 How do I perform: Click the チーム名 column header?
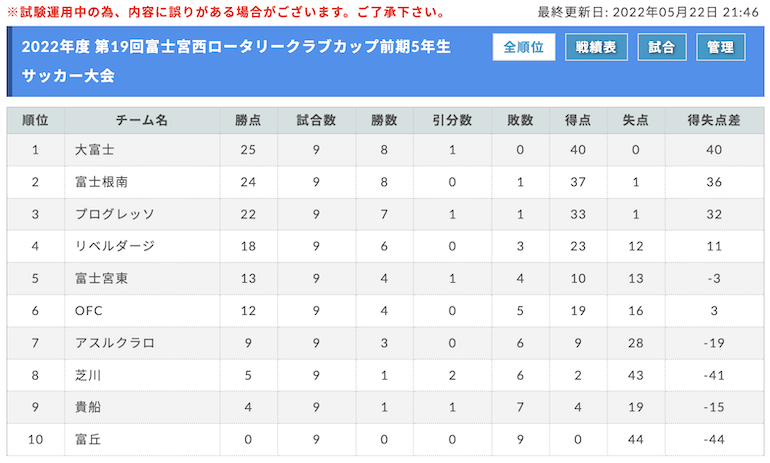142,120
